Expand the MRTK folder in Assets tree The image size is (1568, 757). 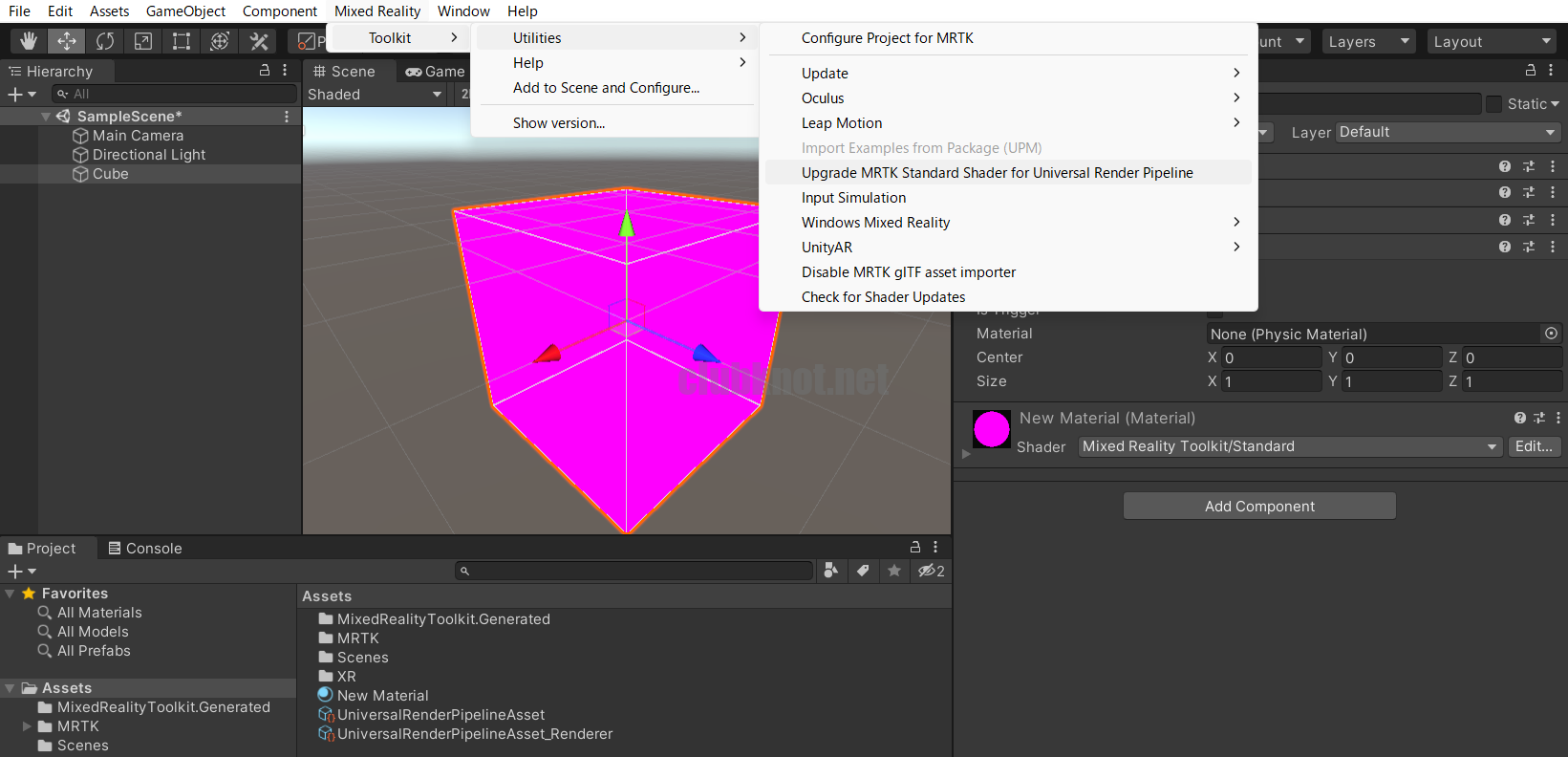tap(27, 726)
